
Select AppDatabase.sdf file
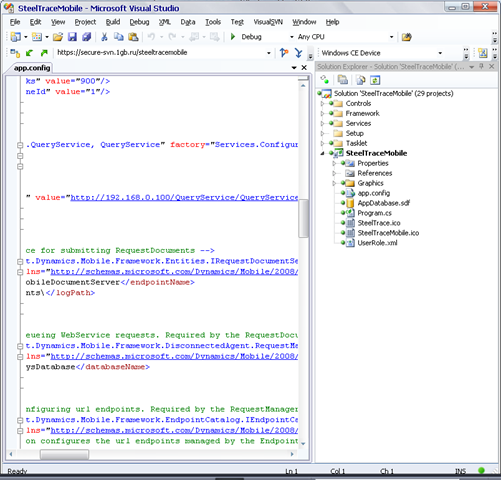click(x=384, y=203)
